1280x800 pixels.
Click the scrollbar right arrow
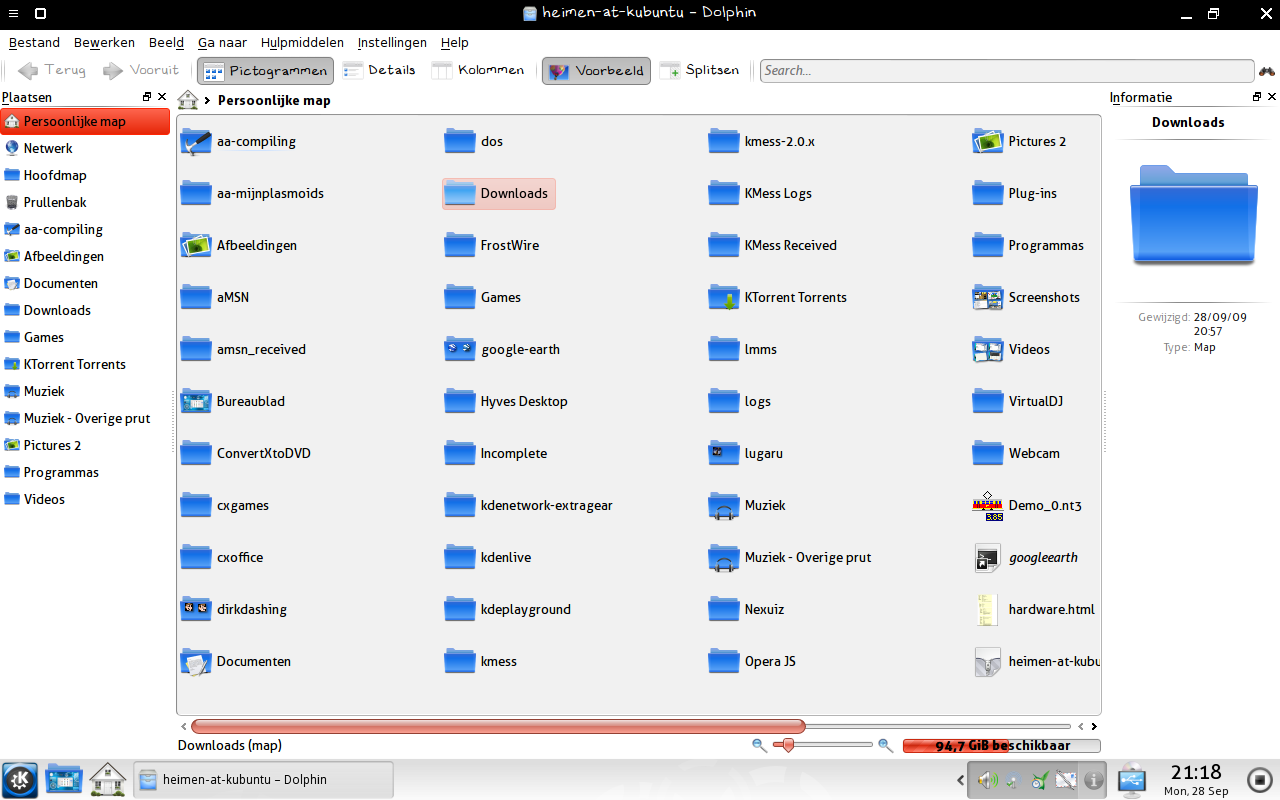[1094, 727]
